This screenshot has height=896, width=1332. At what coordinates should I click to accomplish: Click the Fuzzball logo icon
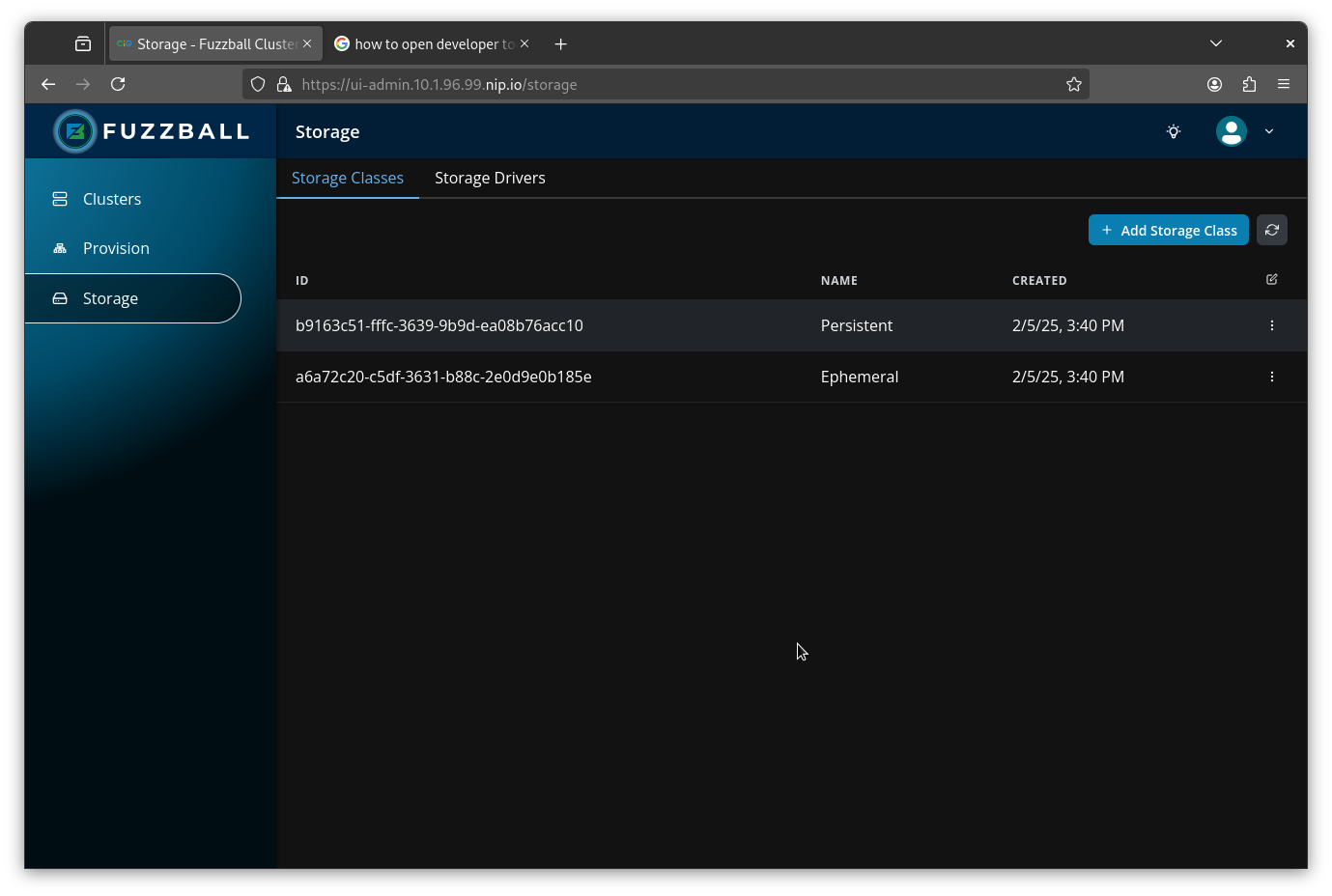pyautogui.click(x=75, y=131)
